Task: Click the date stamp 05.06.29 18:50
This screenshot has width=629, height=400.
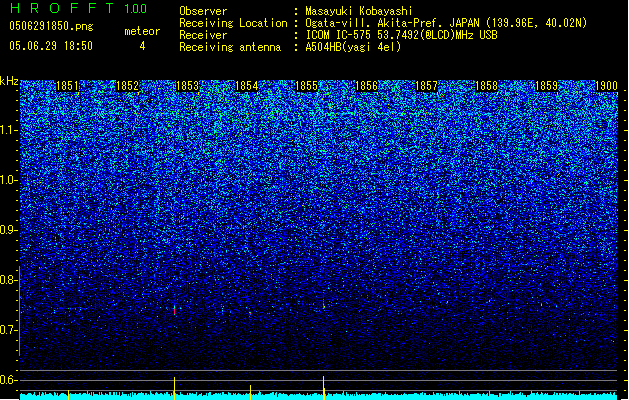Action: click(x=51, y=46)
